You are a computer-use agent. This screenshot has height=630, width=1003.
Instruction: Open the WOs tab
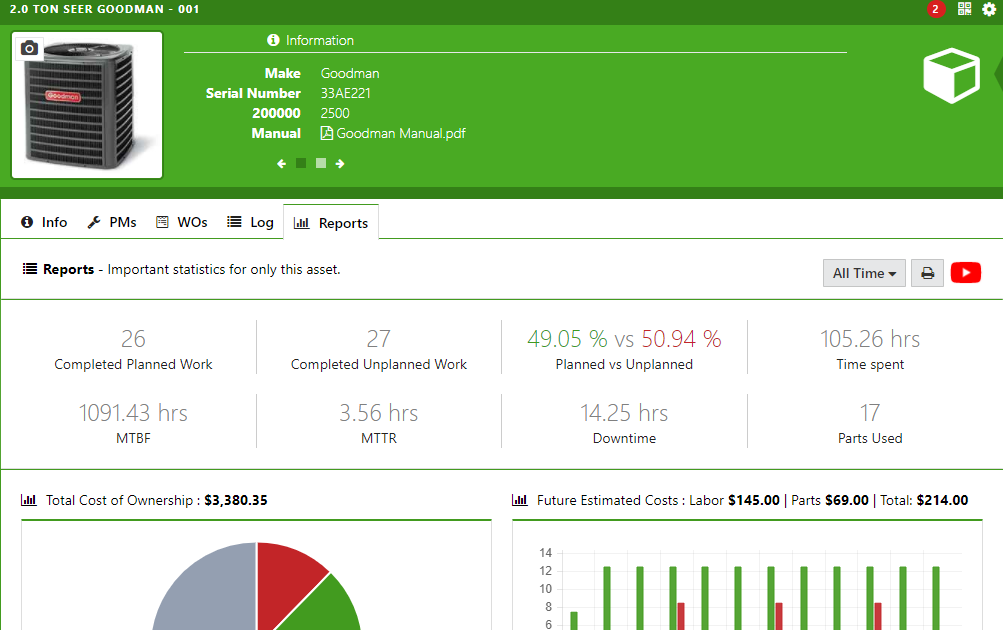click(182, 222)
